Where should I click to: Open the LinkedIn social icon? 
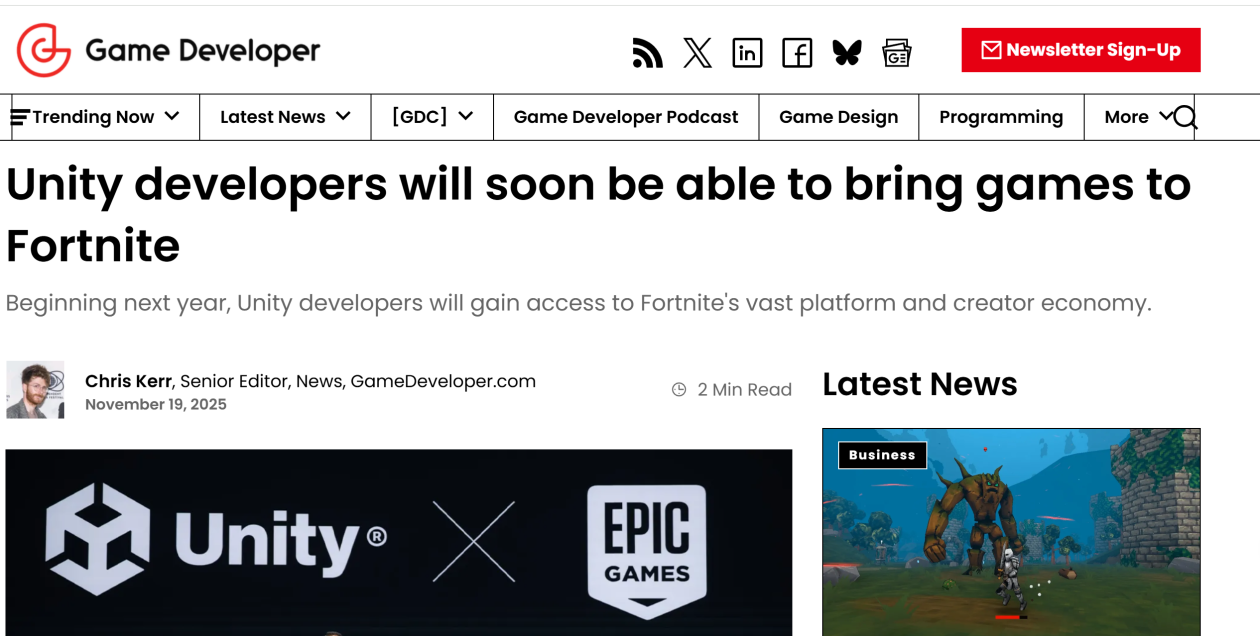point(747,53)
